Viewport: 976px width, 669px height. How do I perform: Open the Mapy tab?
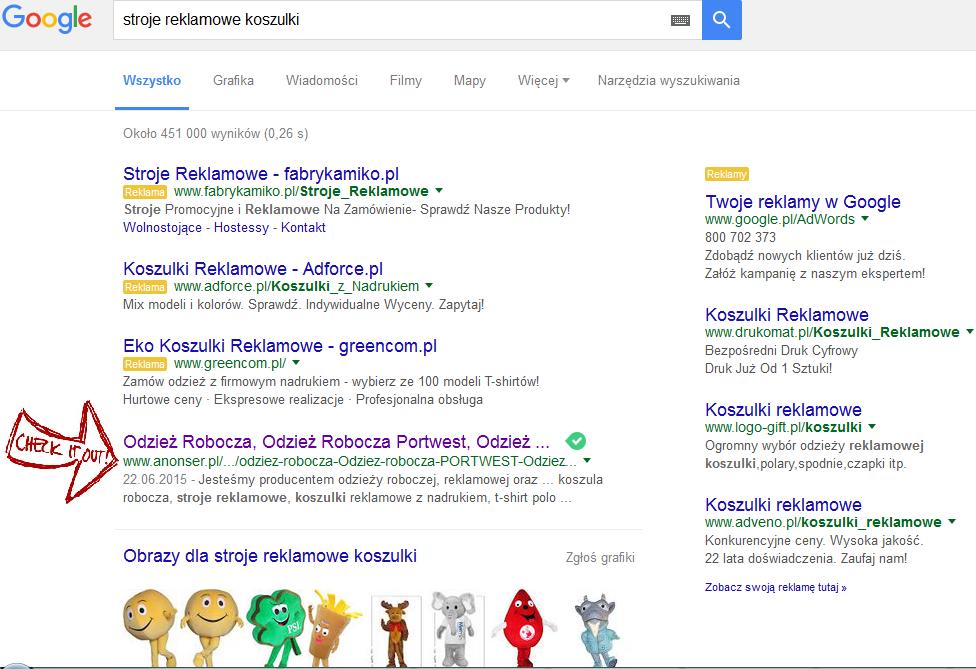[470, 80]
